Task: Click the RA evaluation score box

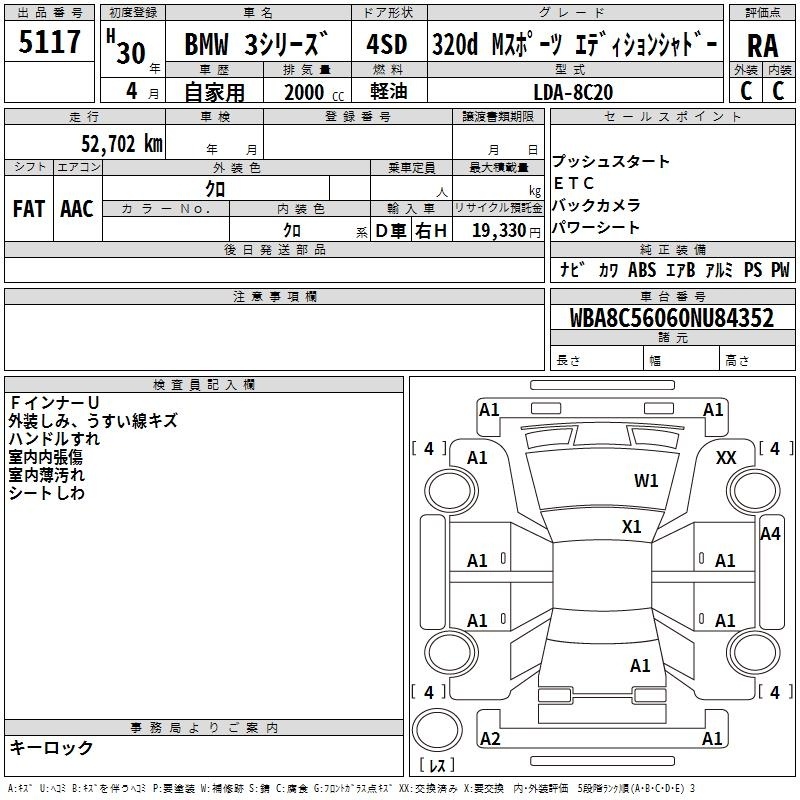Action: pos(761,44)
